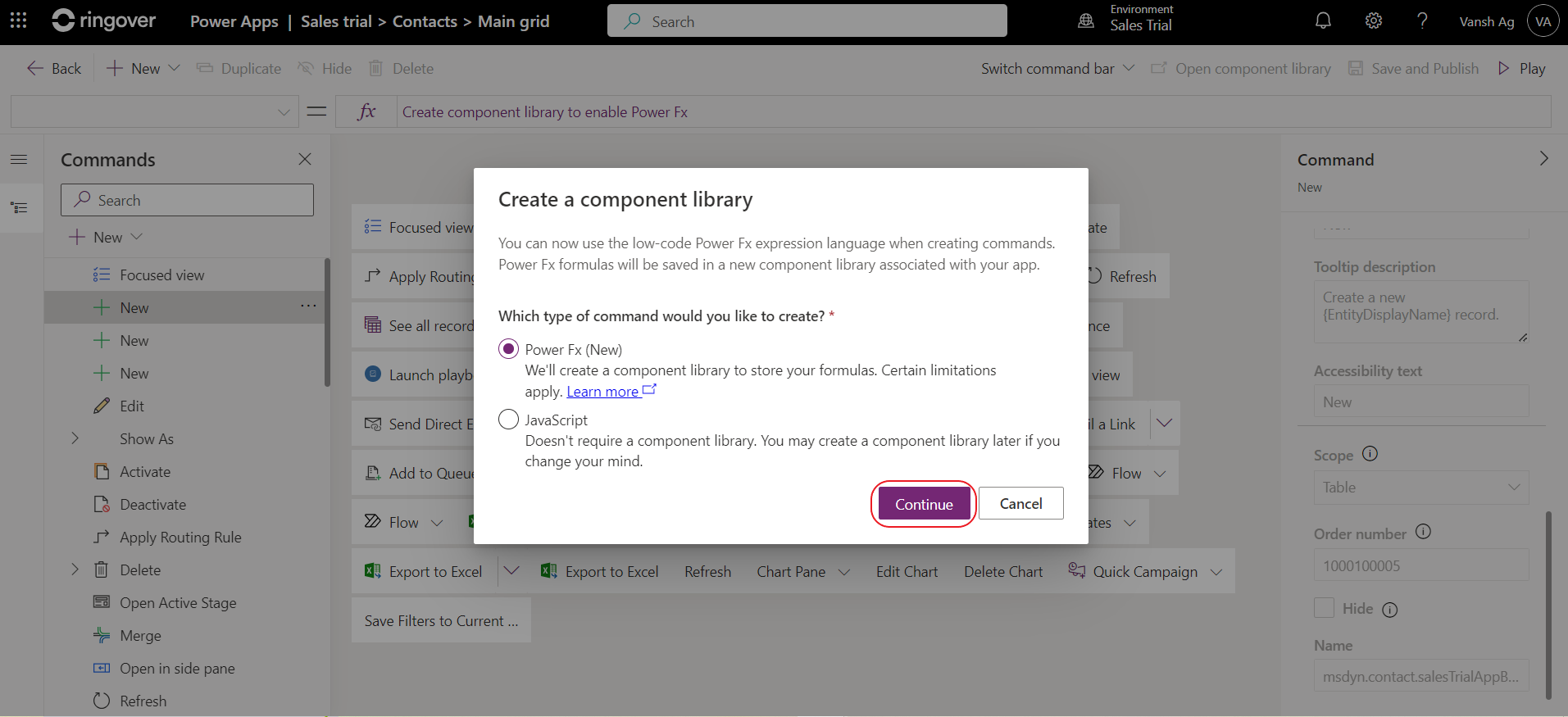Click the Contacts breadcrumb
This screenshot has height=717, width=1568.
pyautogui.click(x=425, y=21)
